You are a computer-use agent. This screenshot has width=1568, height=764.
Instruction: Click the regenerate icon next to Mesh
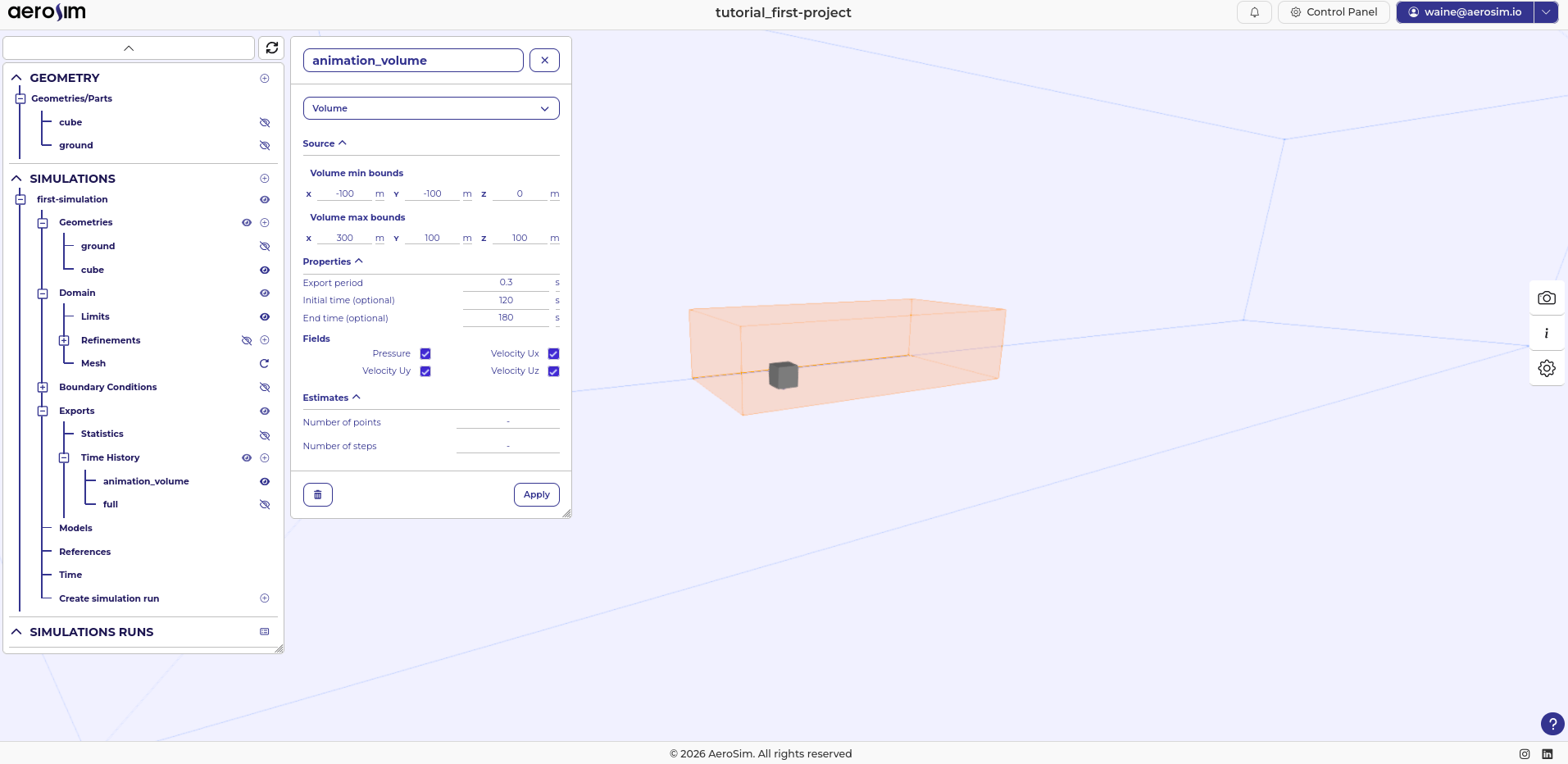264,363
